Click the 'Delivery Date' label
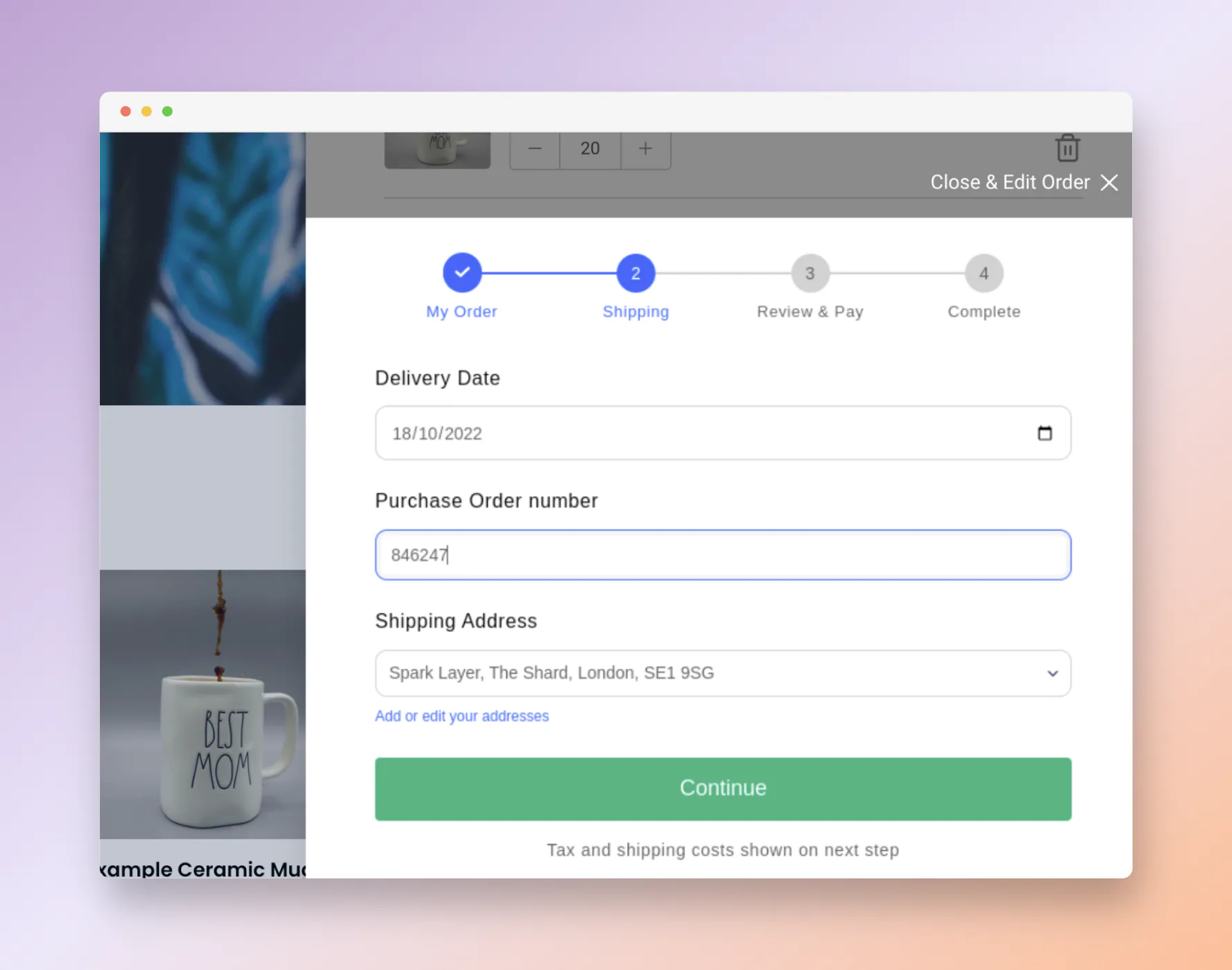Image resolution: width=1232 pixels, height=970 pixels. (438, 378)
